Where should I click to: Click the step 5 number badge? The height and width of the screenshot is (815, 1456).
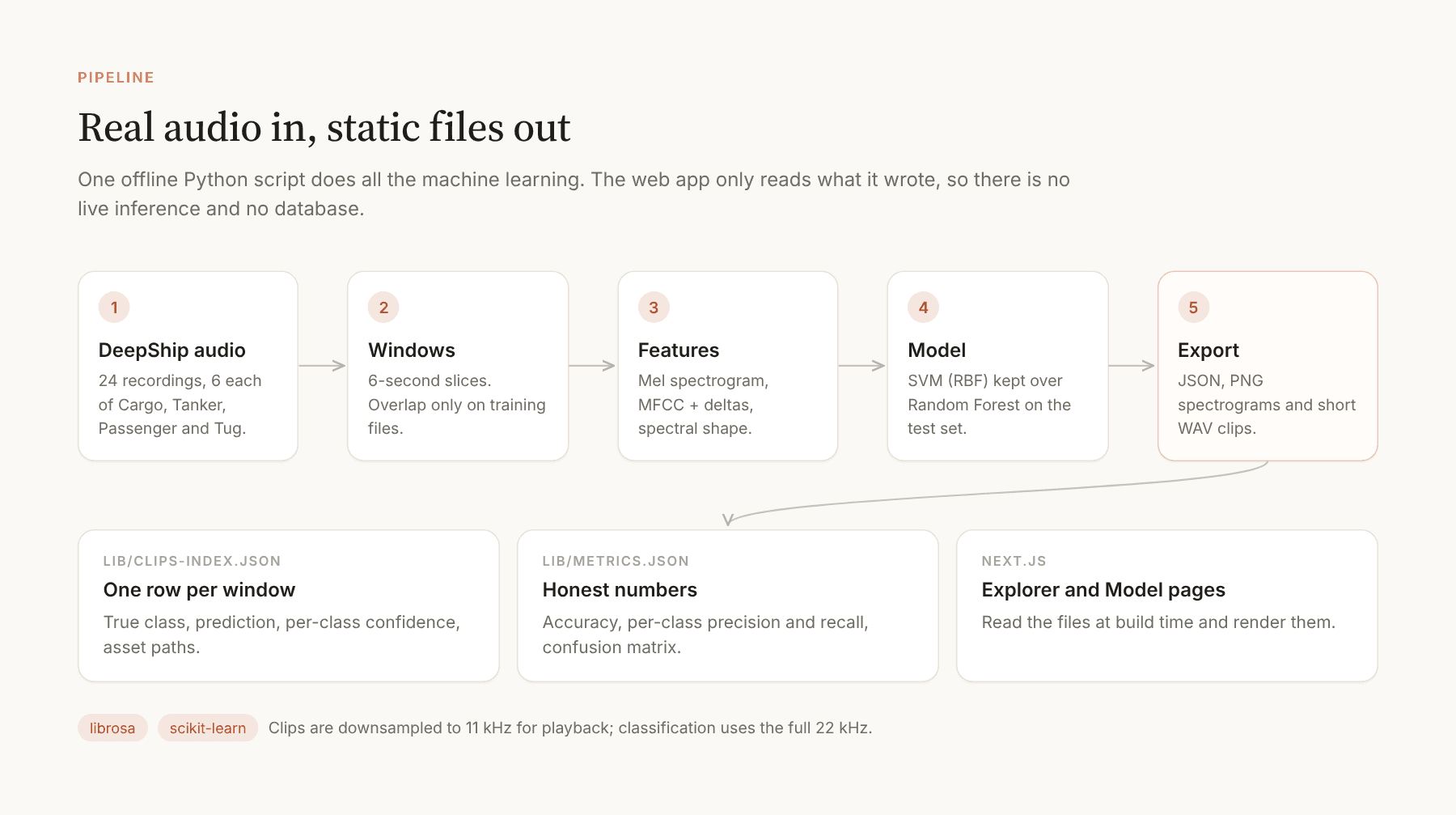tap(1193, 308)
